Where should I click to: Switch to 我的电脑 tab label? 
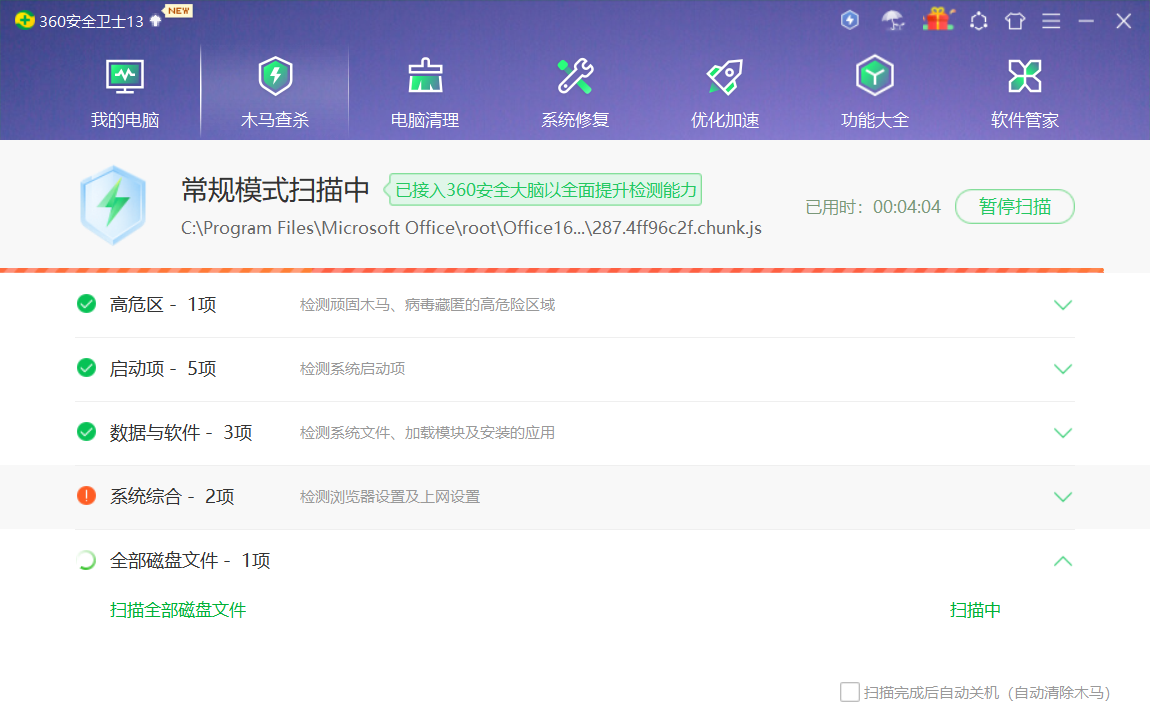pyautogui.click(x=125, y=120)
